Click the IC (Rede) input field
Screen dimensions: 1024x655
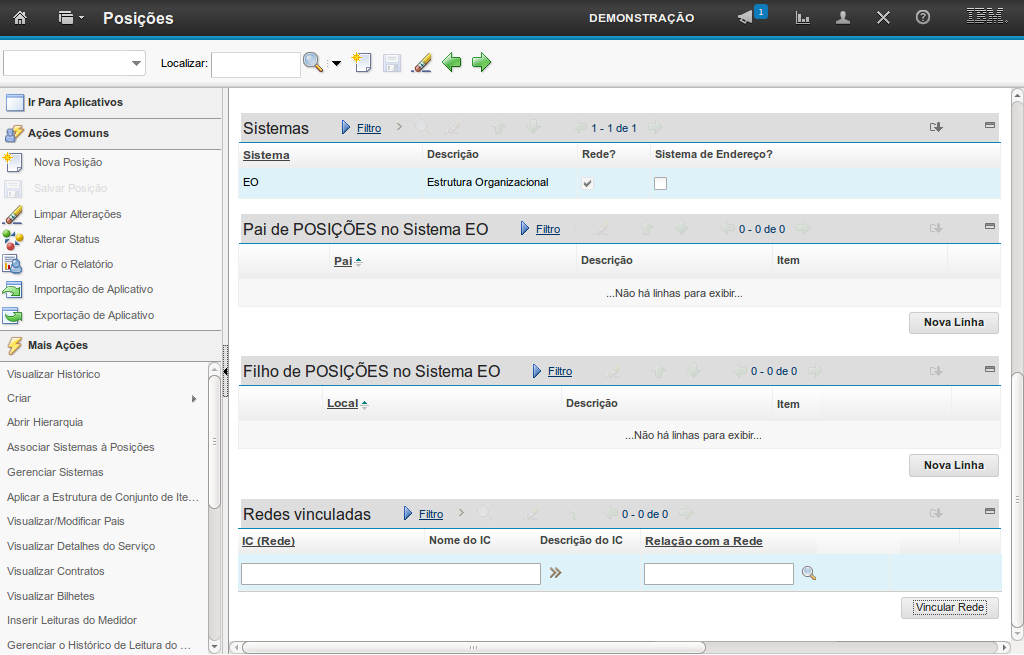pyautogui.click(x=390, y=574)
